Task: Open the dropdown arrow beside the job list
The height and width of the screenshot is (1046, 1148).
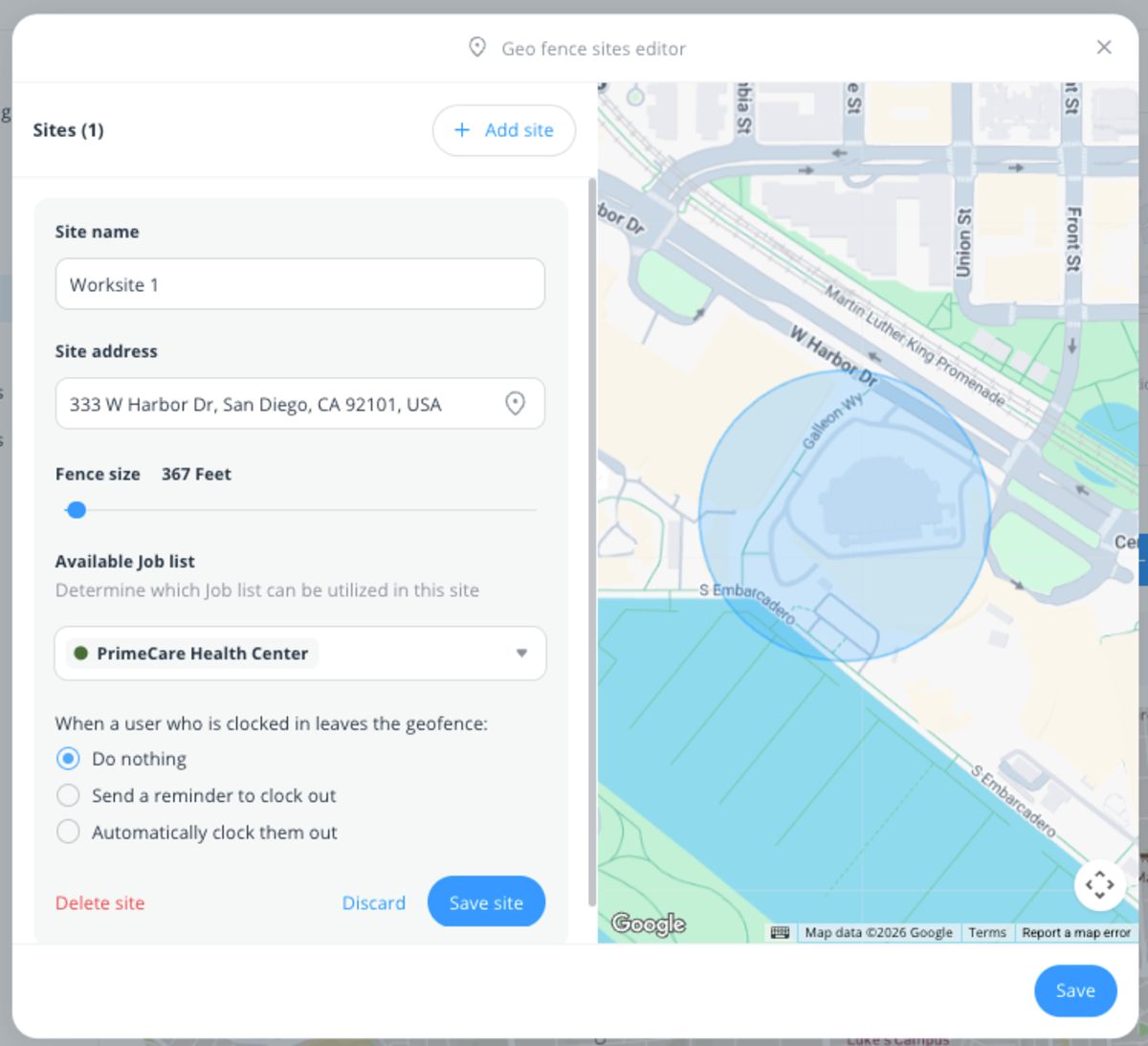Action: [521, 654]
